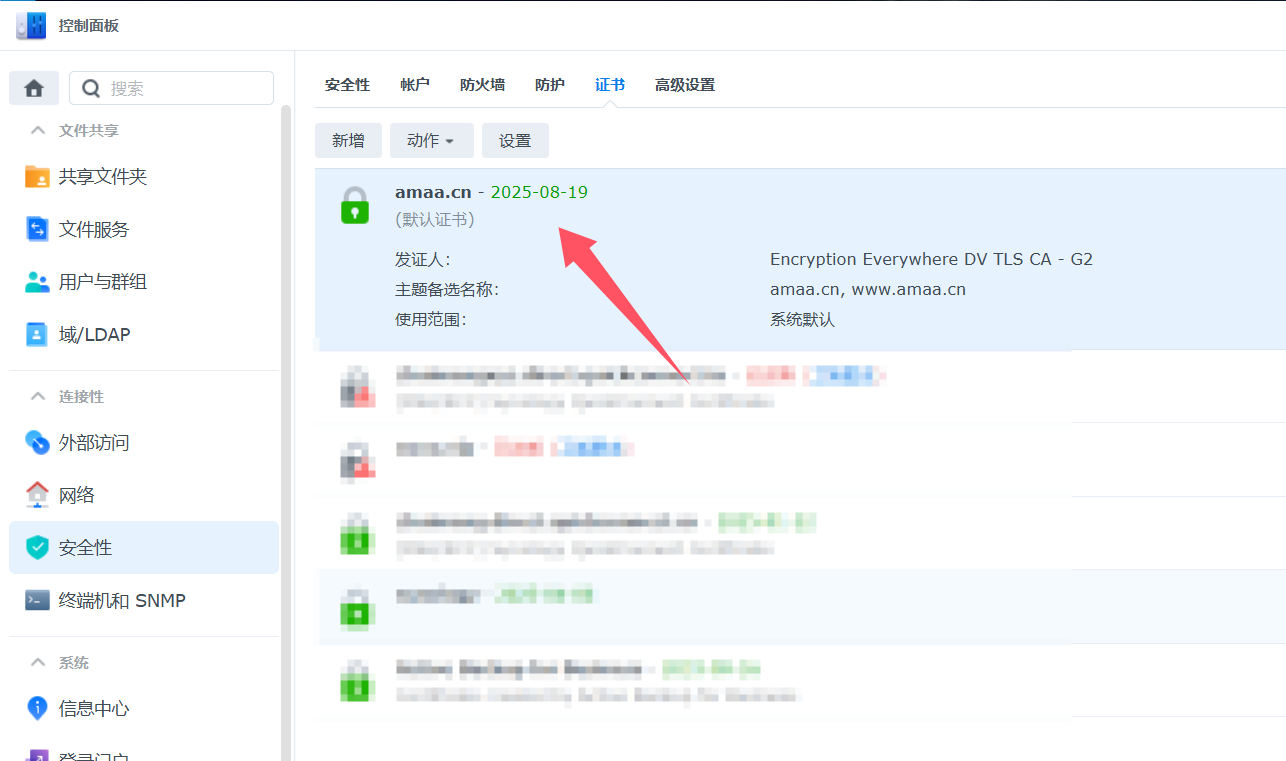Click the 设置 button
This screenshot has width=1286, height=761.
515,141
